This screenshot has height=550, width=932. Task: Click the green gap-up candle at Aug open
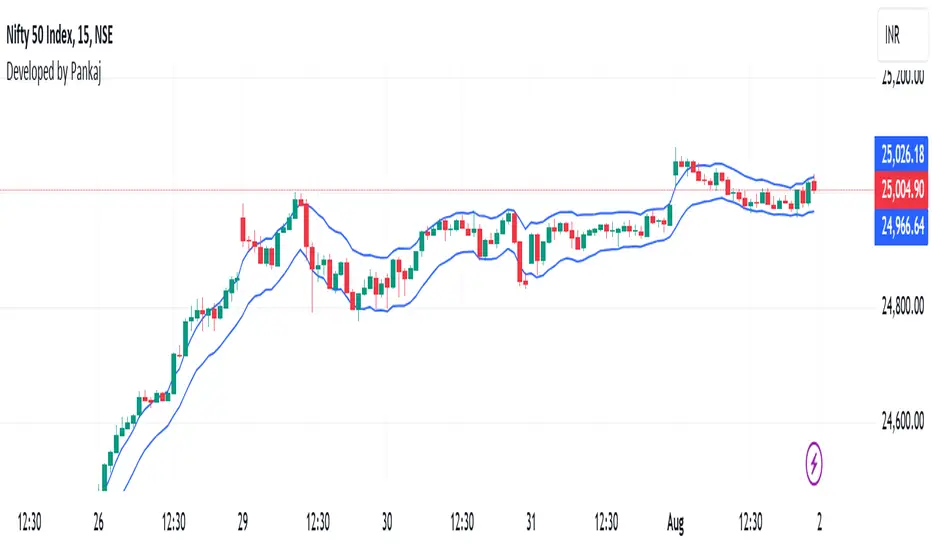point(675,167)
